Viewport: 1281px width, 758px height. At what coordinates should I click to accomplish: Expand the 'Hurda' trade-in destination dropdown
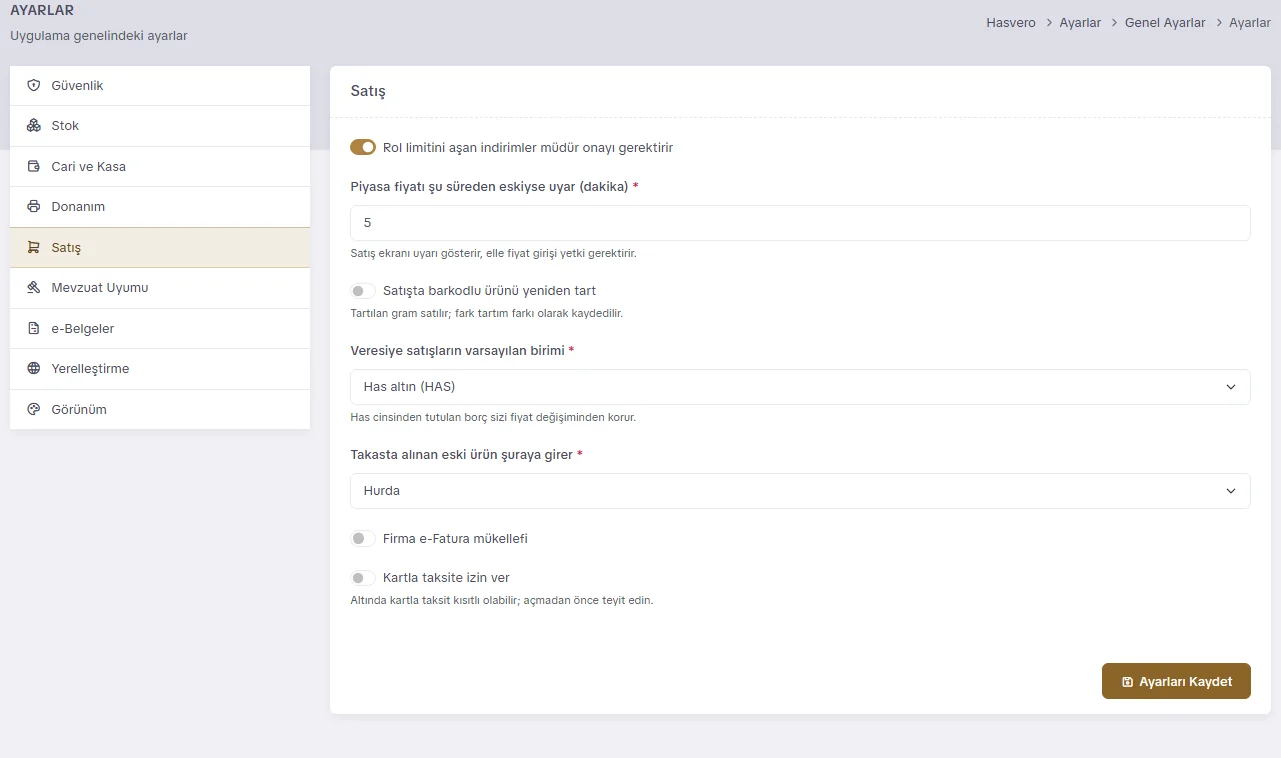tap(800, 491)
